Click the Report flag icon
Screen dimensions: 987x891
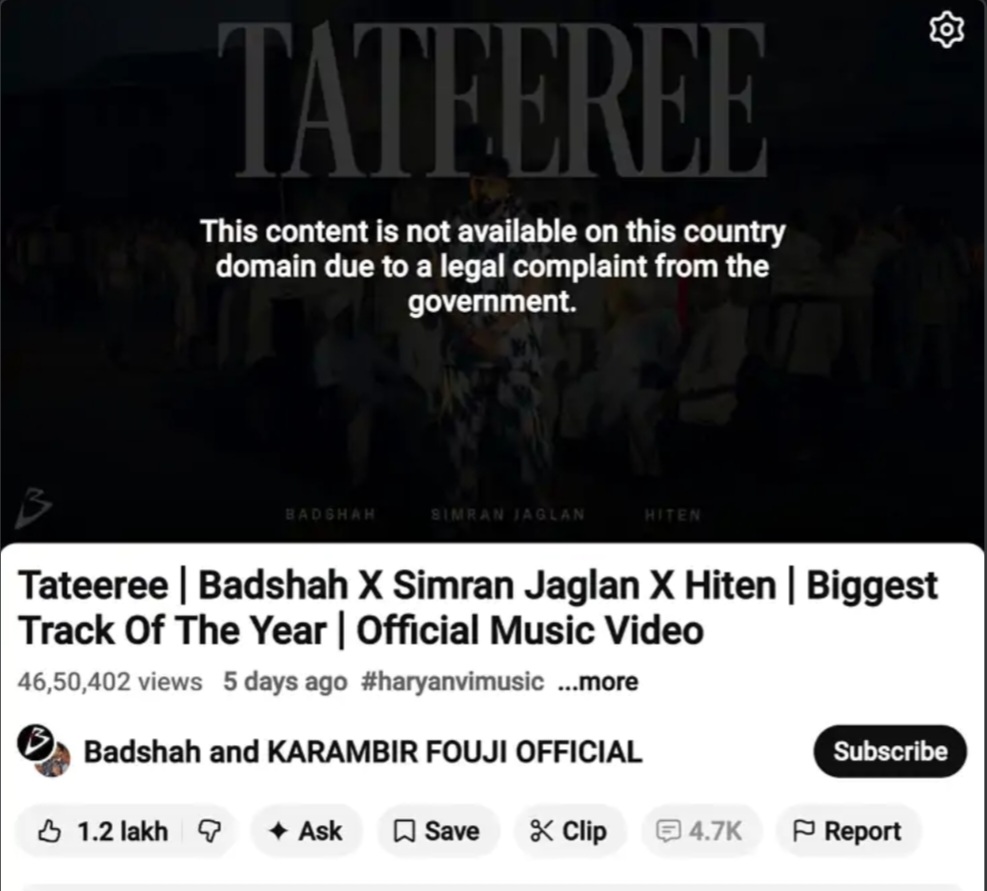tap(804, 831)
